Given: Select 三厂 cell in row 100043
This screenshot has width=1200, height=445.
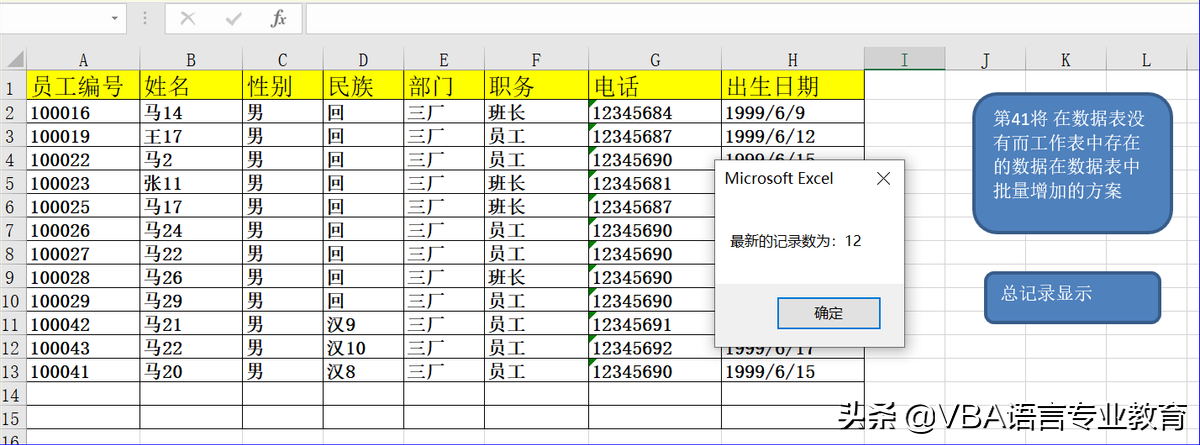Looking at the screenshot, I should point(444,347).
